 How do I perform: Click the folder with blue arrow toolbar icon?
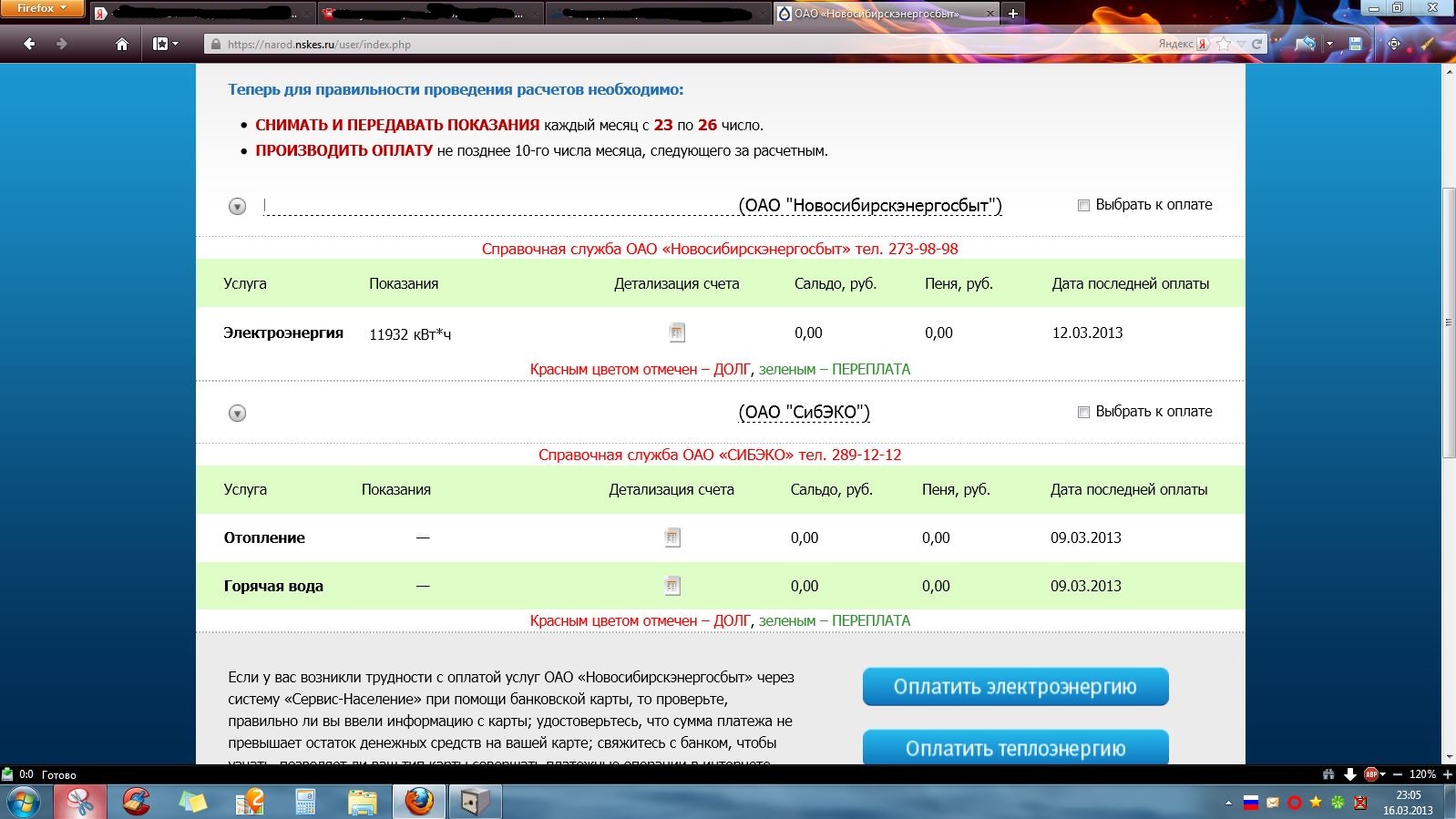[x=1306, y=44]
